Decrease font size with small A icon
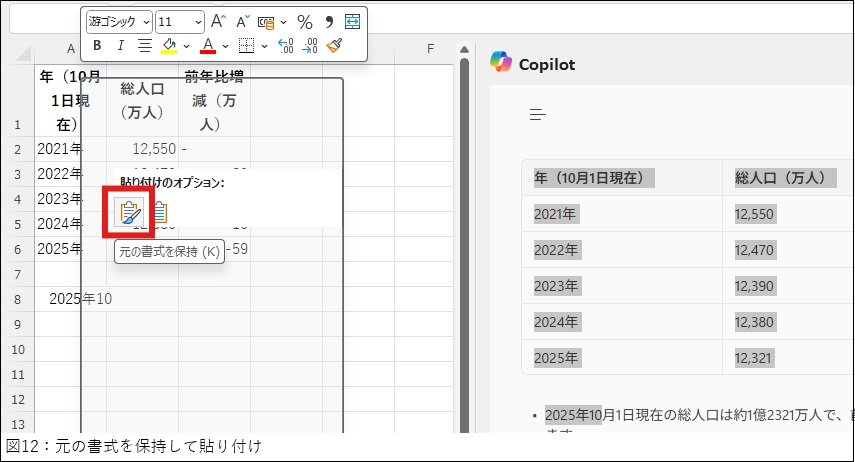Screen dimensions: 855x462 coord(243,21)
